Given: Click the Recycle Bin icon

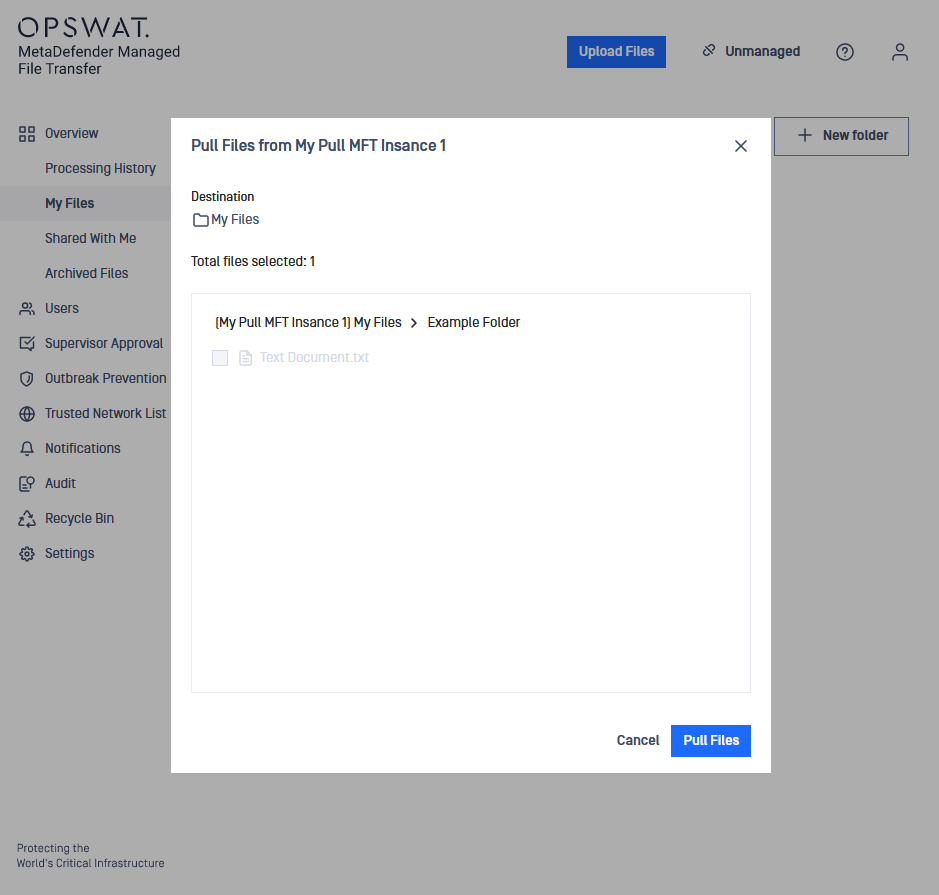Looking at the screenshot, I should [x=27, y=519].
